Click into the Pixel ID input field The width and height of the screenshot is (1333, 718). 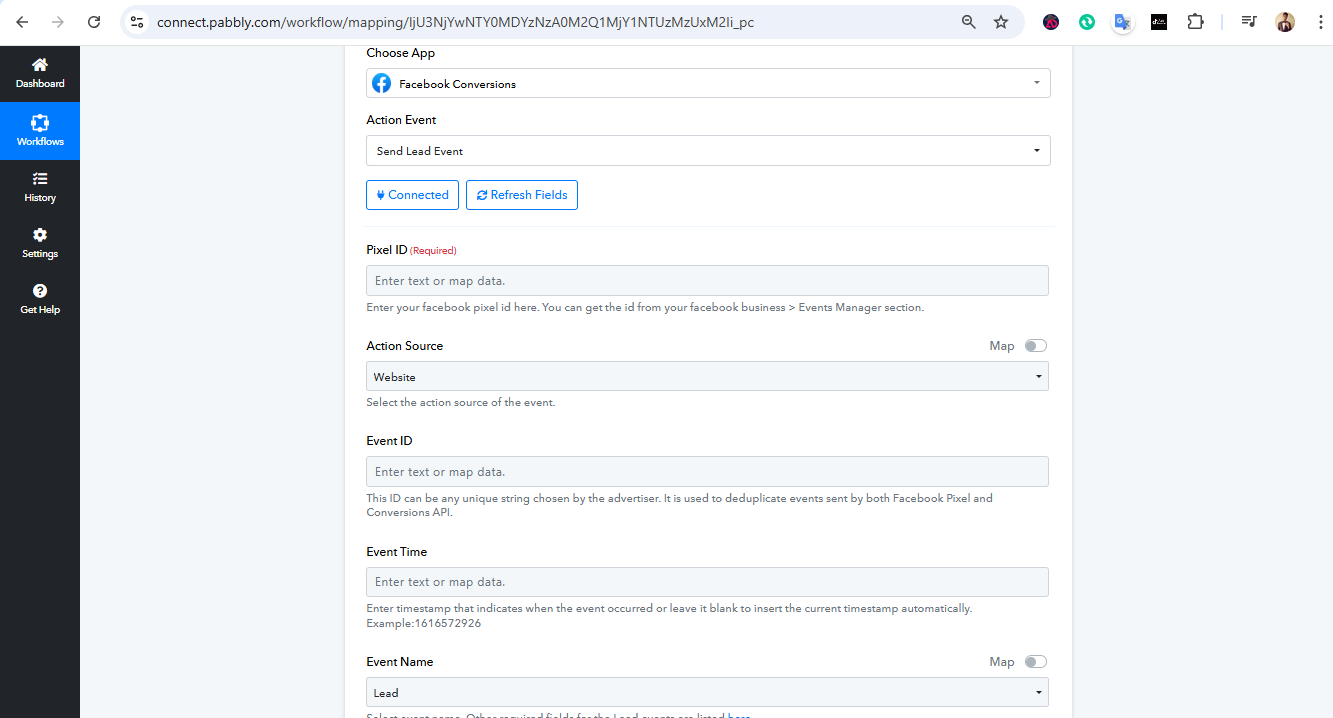tap(707, 281)
